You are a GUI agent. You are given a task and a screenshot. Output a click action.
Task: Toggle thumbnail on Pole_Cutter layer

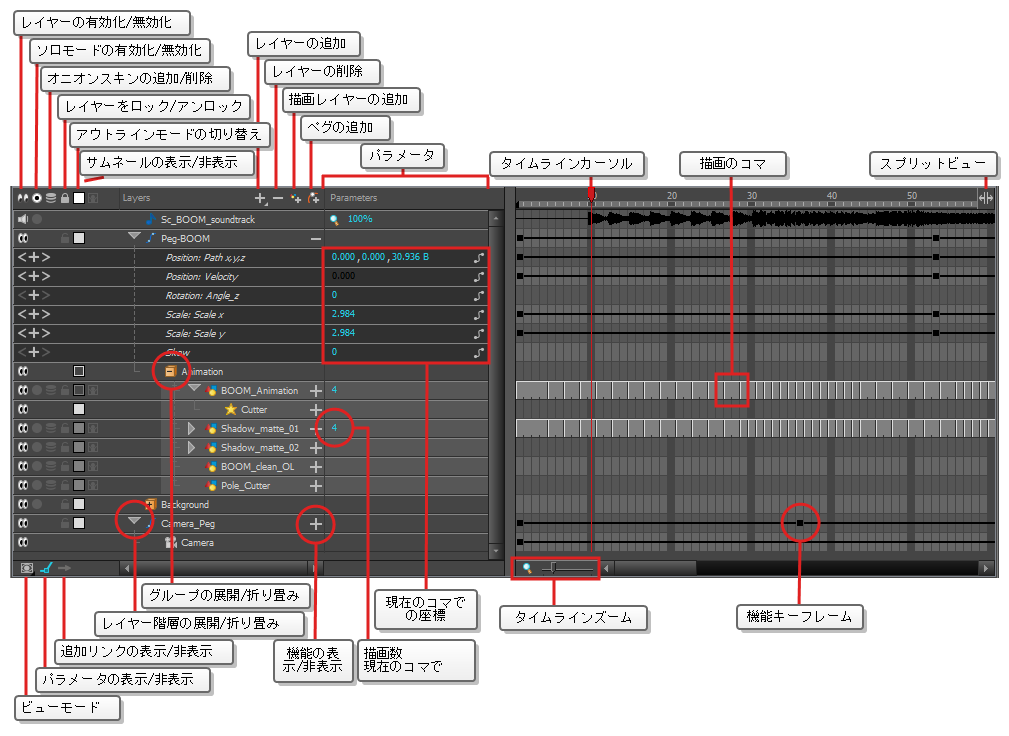click(93, 485)
